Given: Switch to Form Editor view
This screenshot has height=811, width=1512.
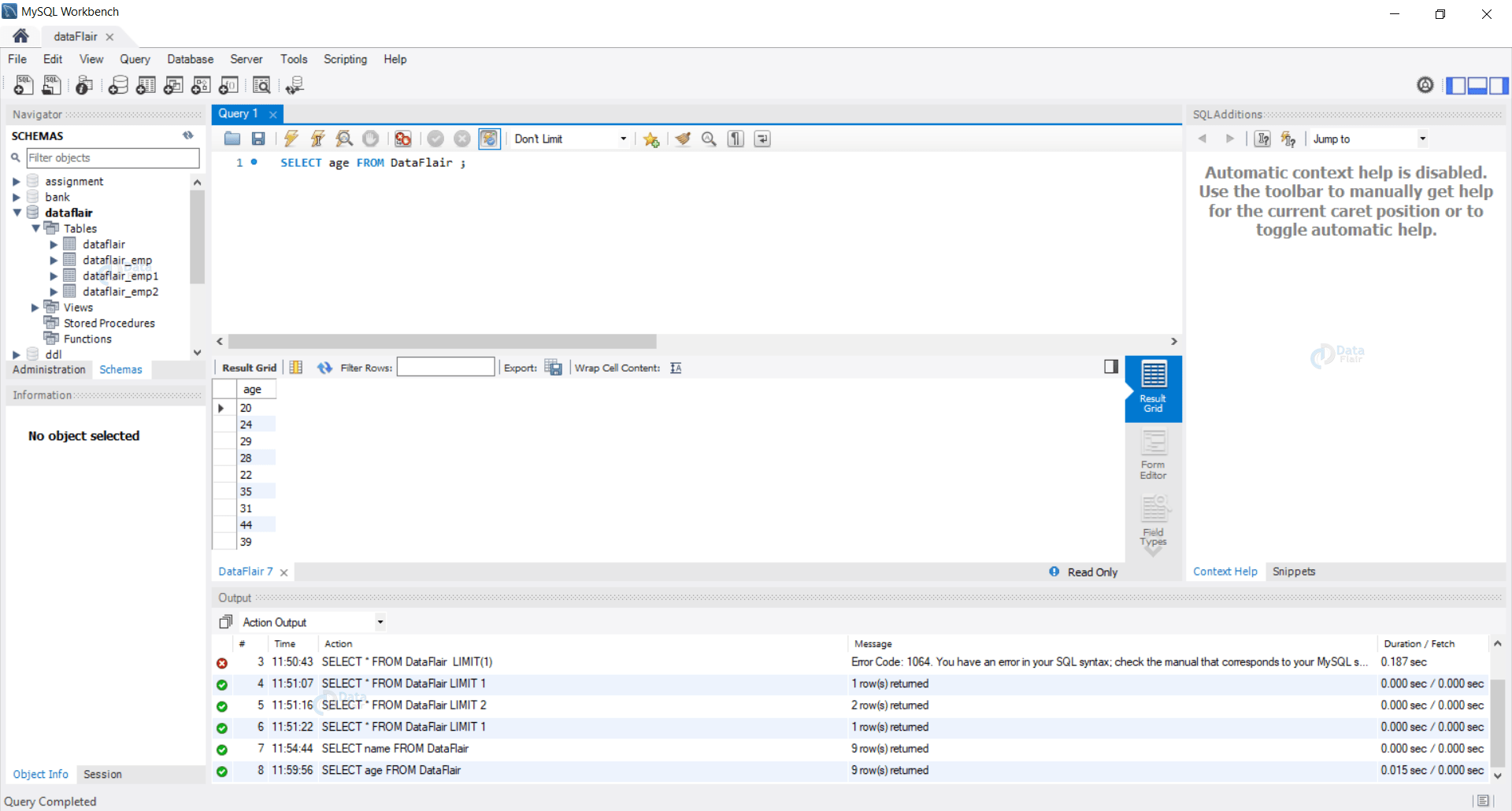Looking at the screenshot, I should (1153, 455).
